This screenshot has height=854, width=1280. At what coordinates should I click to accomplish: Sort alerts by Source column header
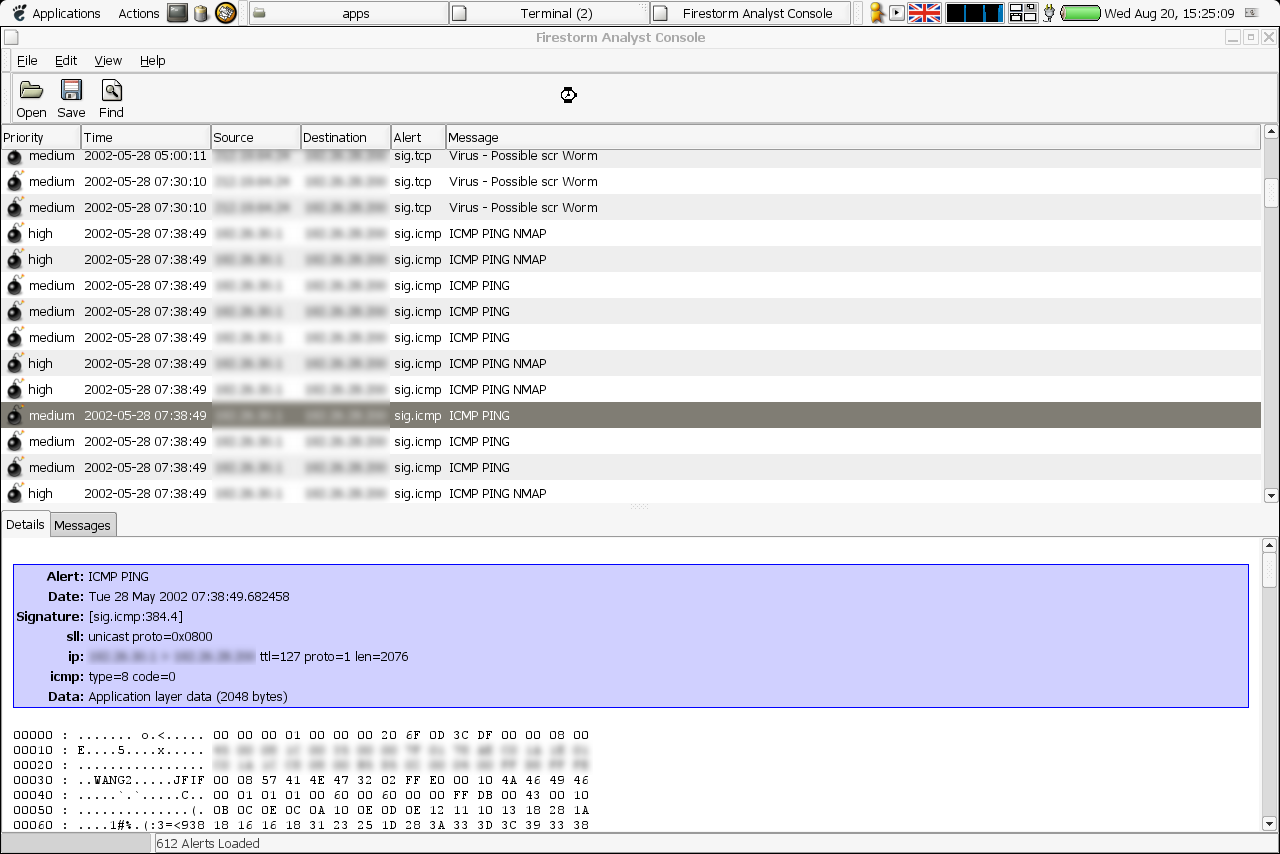256,137
